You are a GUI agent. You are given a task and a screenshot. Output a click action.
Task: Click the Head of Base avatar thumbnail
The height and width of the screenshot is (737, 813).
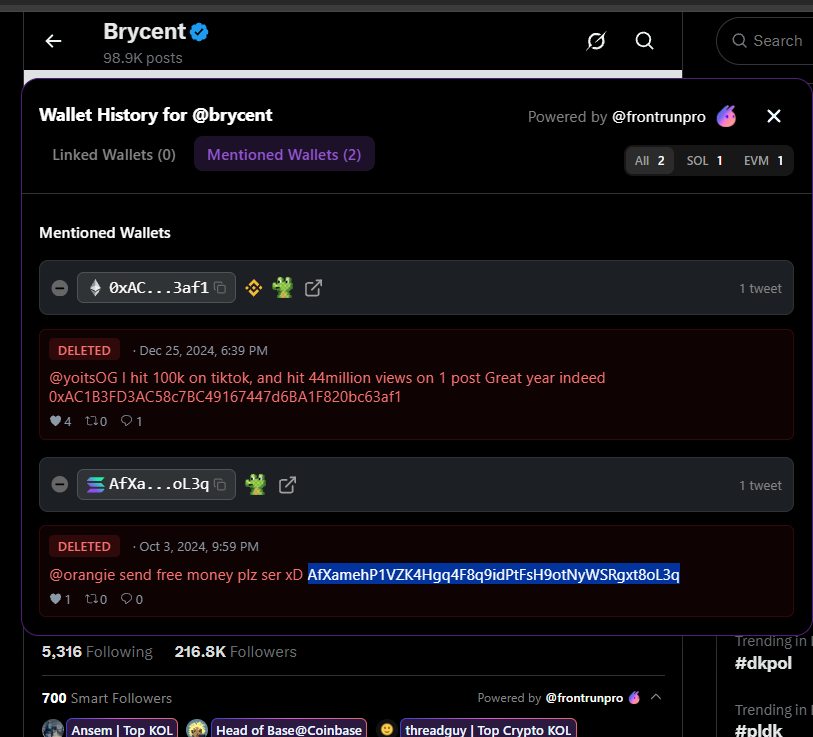pos(197,728)
